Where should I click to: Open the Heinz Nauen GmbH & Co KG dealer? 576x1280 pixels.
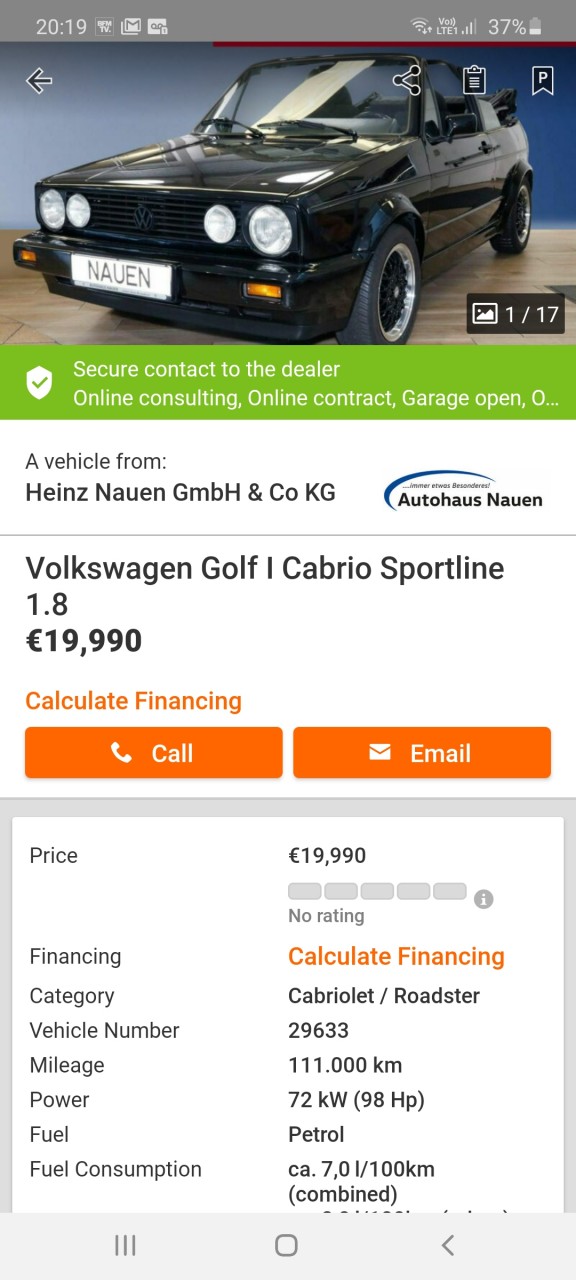[180, 492]
